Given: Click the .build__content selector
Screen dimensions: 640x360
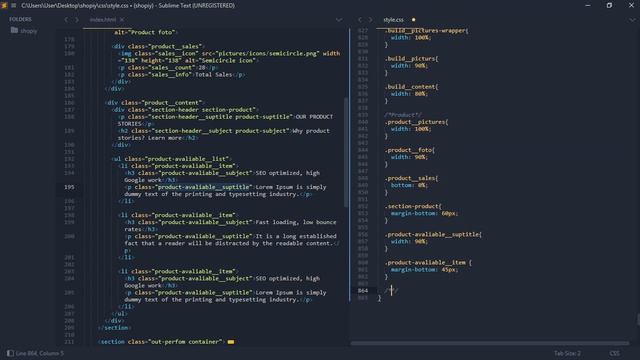Looking at the screenshot, I should tap(411, 87).
